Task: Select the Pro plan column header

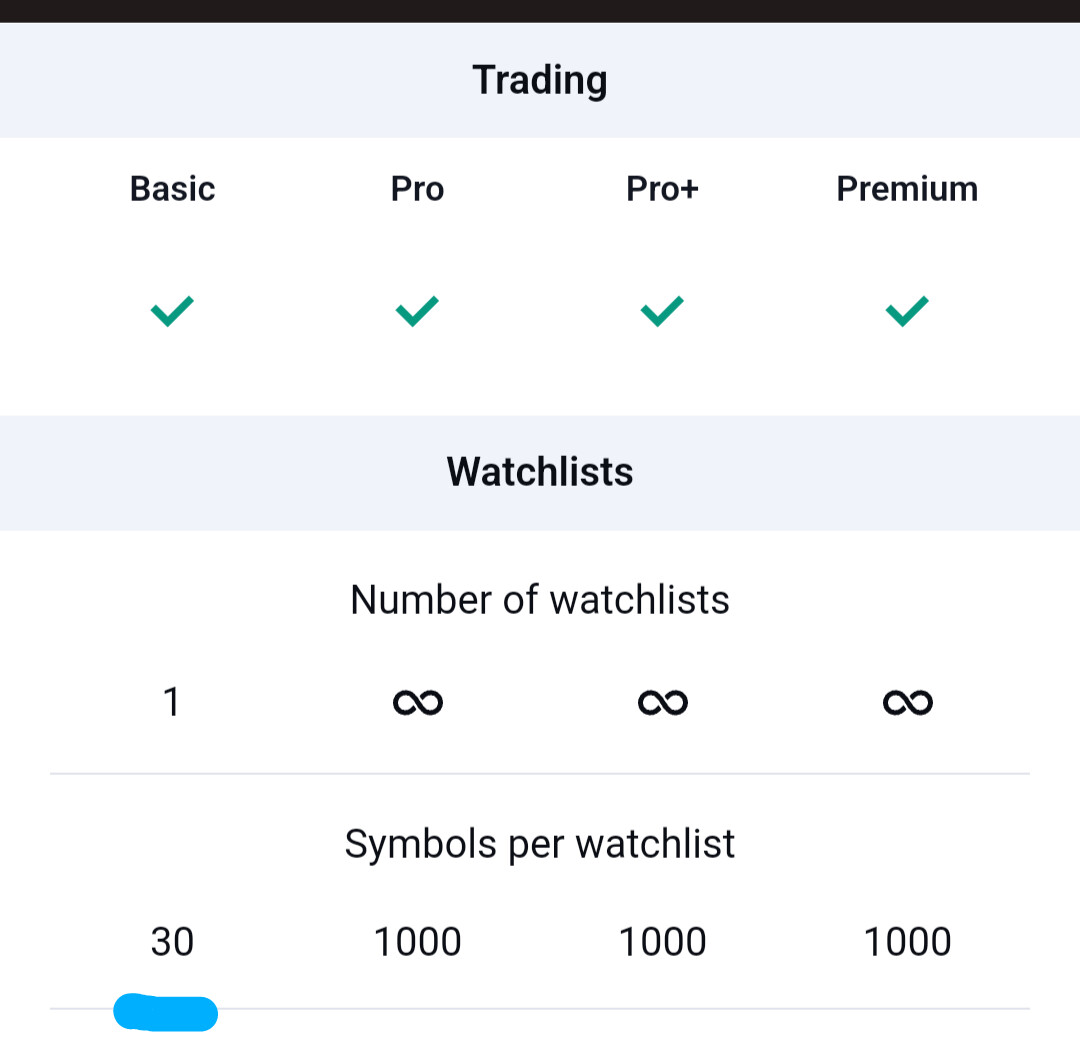Action: (417, 189)
